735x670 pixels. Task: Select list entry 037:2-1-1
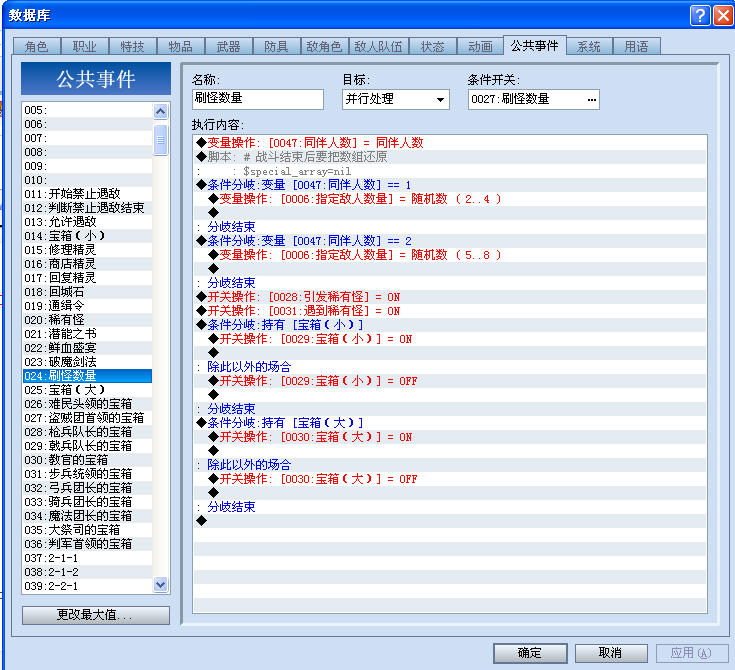88,558
